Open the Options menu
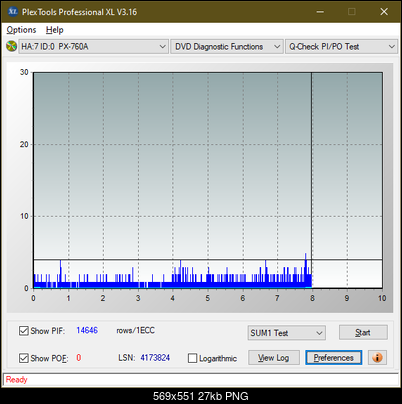Screen dimensions: 402x404 pyautogui.click(x=21, y=30)
